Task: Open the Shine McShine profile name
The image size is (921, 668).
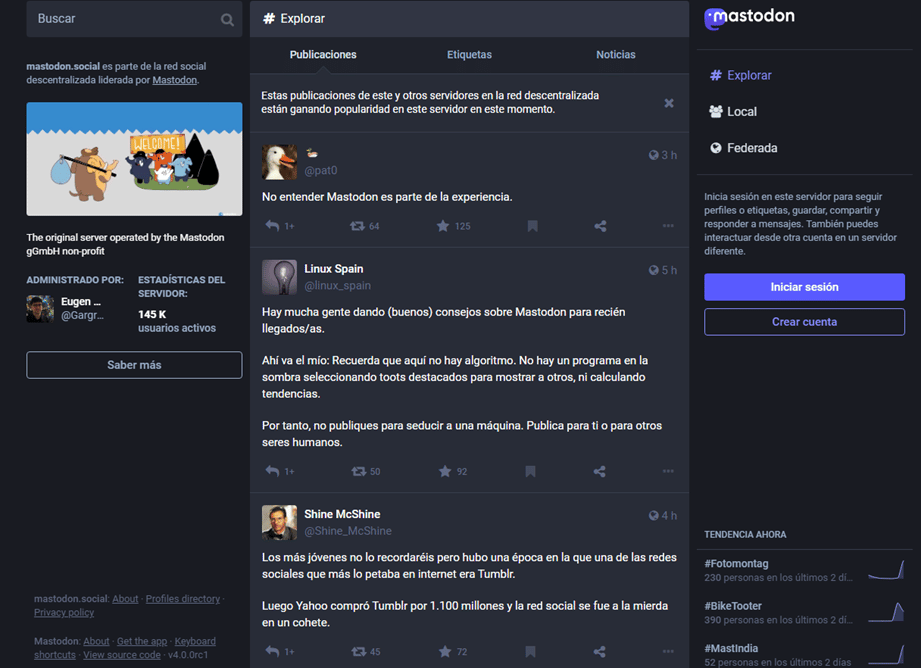Action: (342, 514)
